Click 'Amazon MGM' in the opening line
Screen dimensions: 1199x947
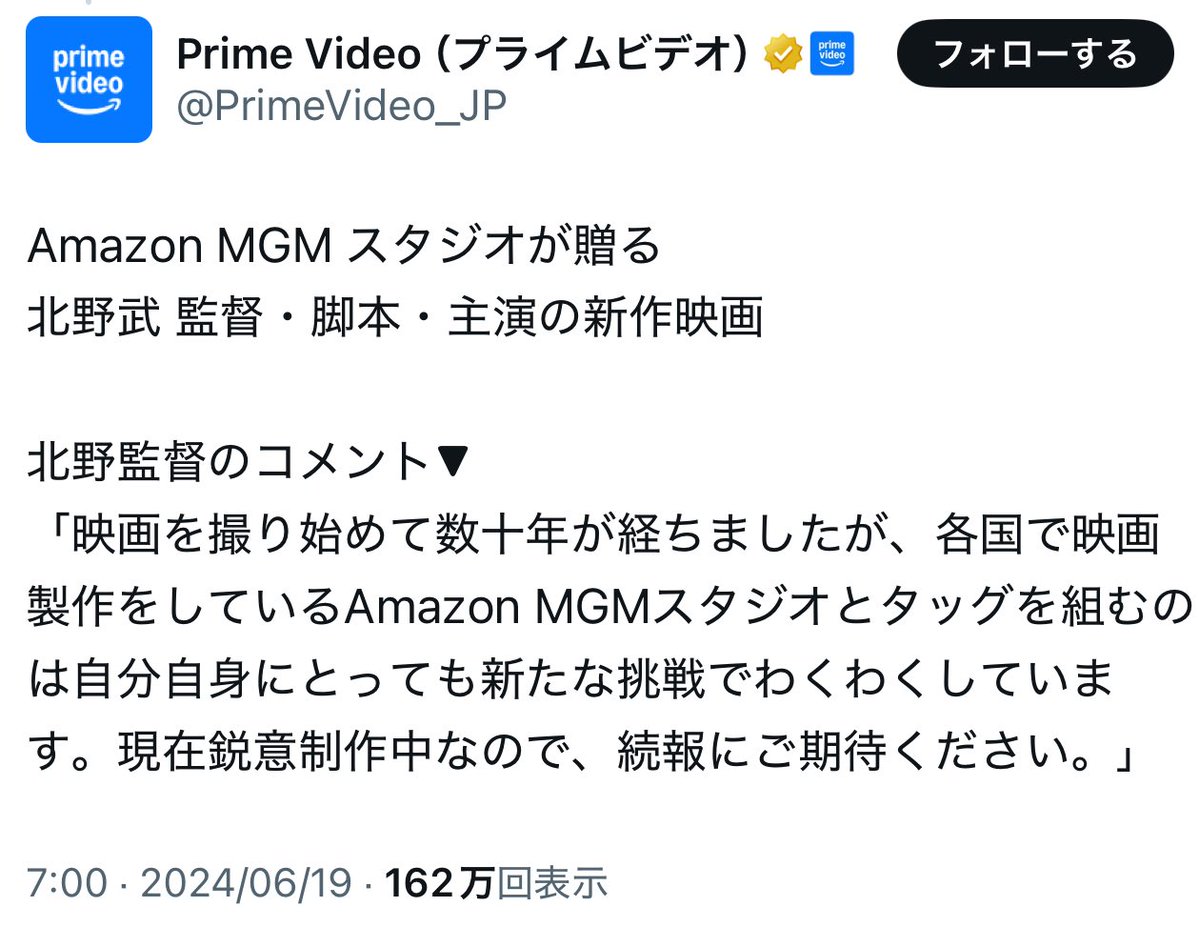180,246
